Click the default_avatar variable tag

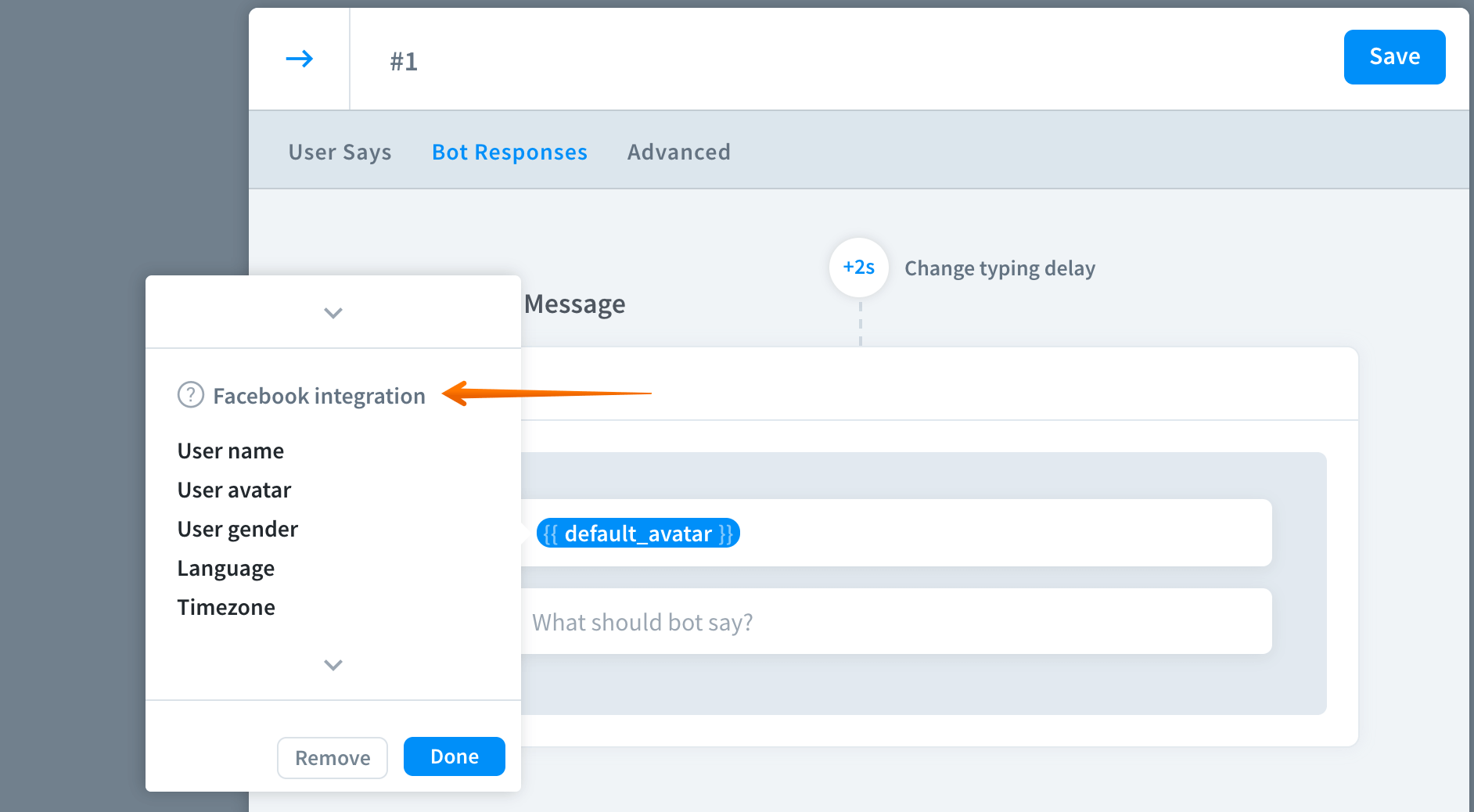click(x=638, y=534)
